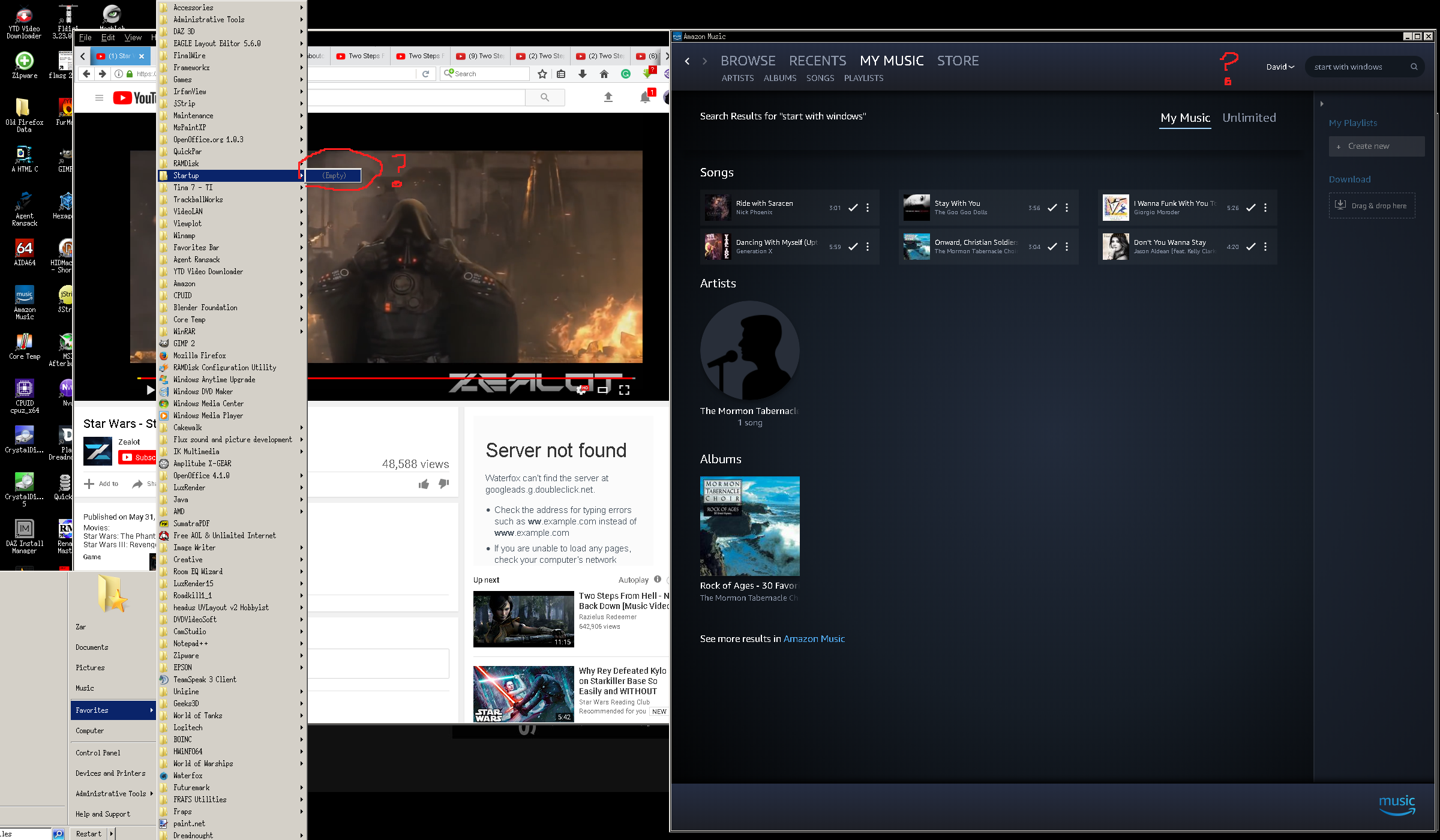Expand the Restart button arrow menu
The image size is (1440, 840).
pyautogui.click(x=111, y=833)
